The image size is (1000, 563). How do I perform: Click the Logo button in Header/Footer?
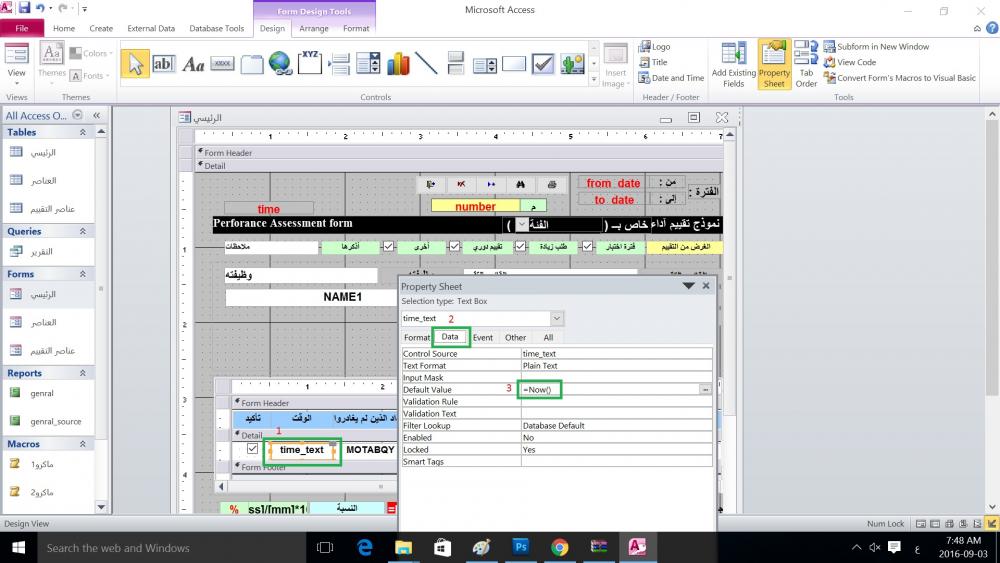click(x=654, y=47)
